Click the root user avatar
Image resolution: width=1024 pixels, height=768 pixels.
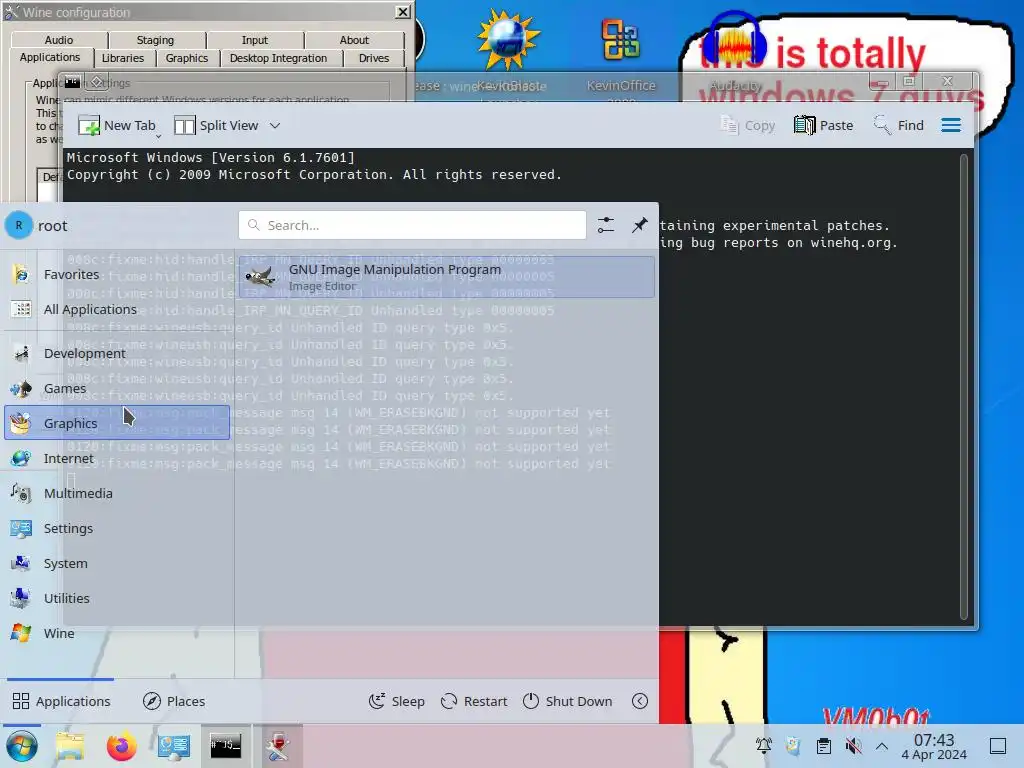19,225
